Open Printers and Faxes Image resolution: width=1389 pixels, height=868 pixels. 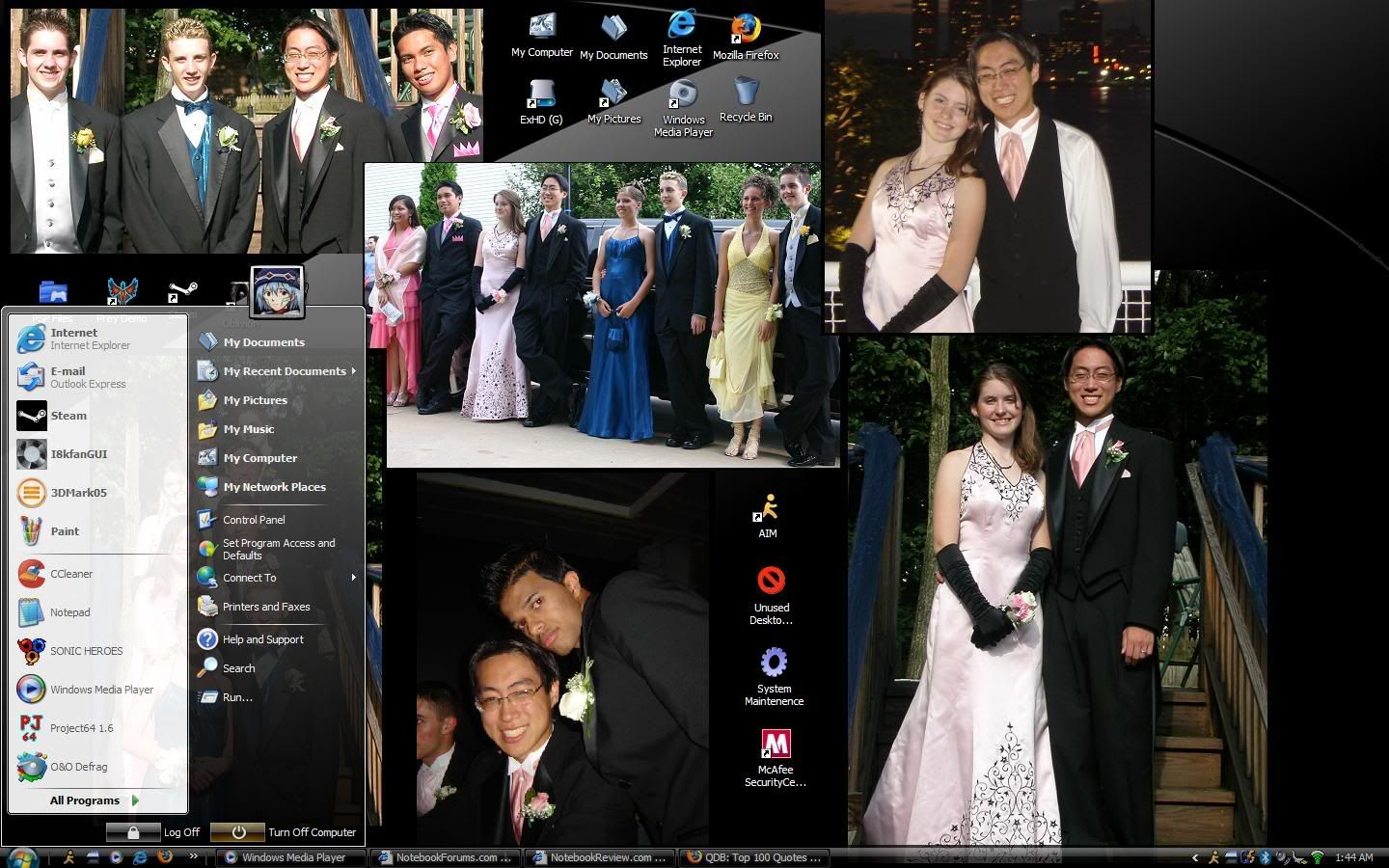click(277, 607)
